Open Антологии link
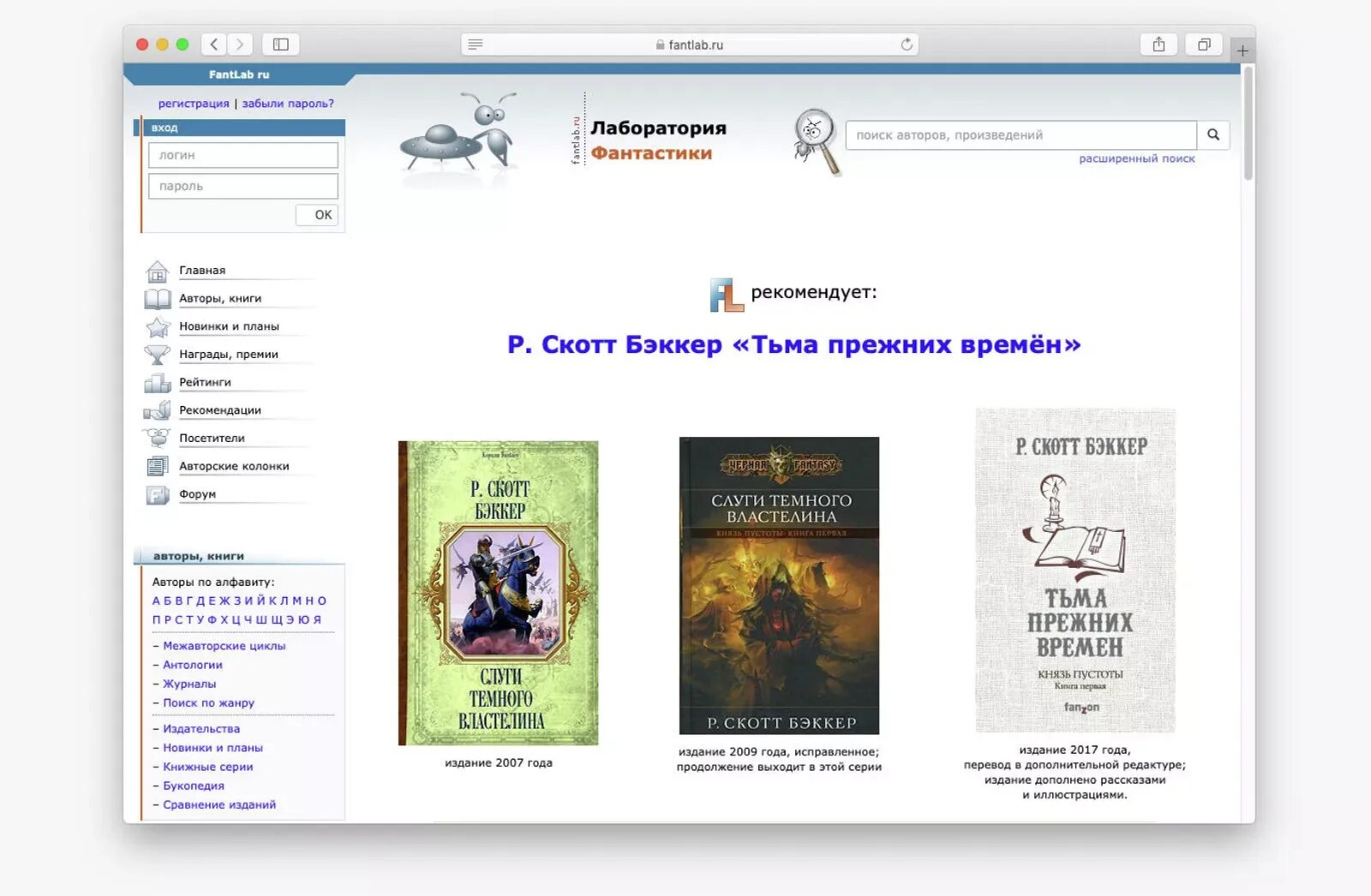This screenshot has height=896, width=1371. [x=193, y=665]
